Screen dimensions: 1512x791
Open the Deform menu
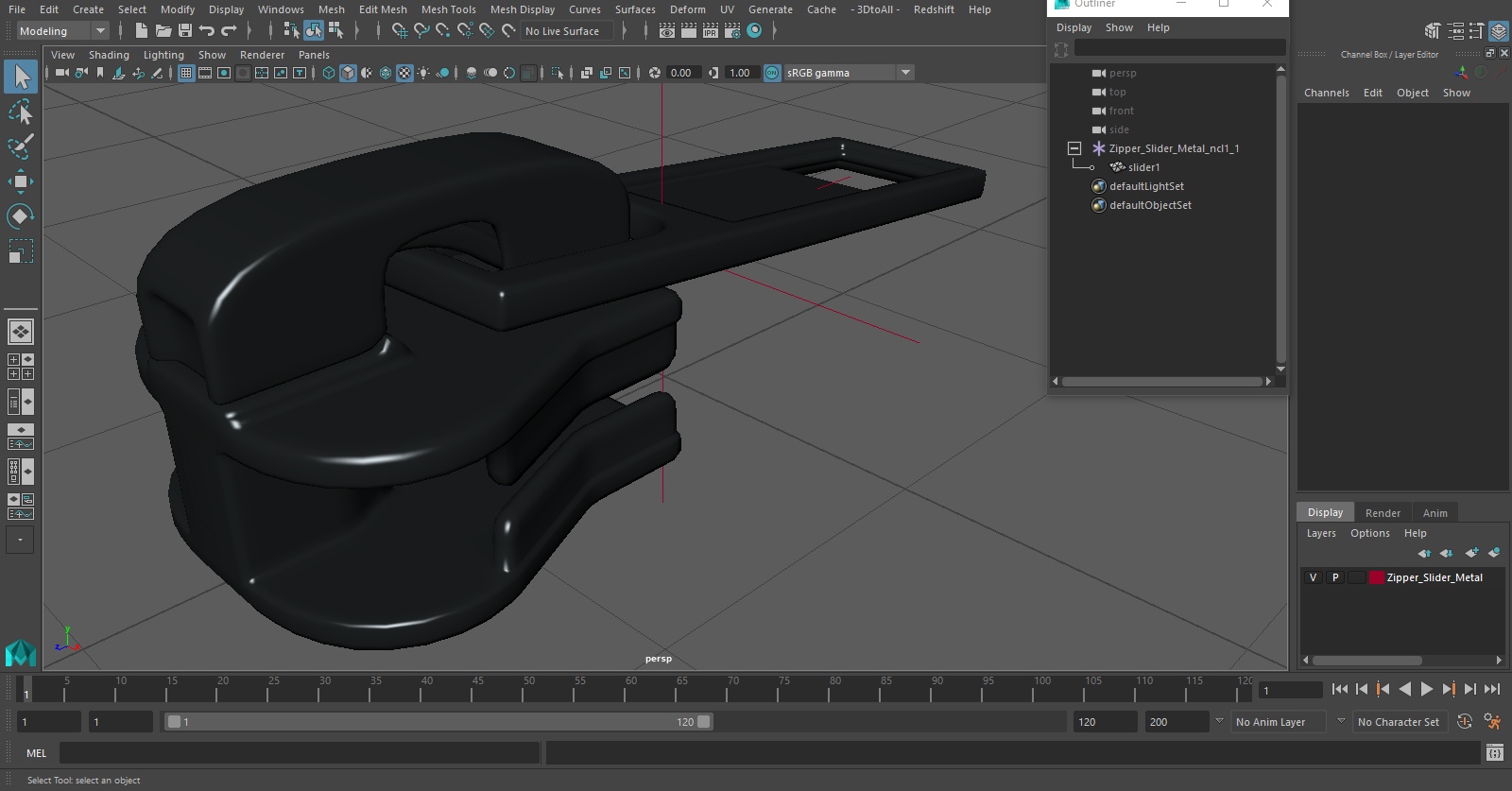687,9
